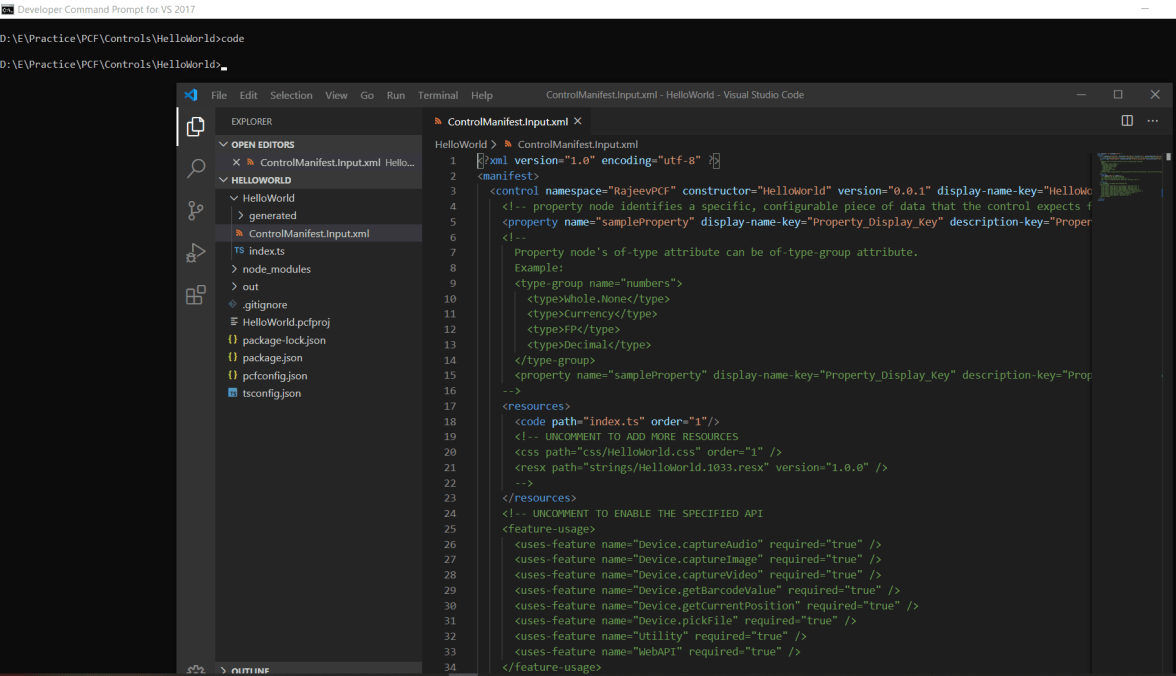Image resolution: width=1176 pixels, height=676 pixels.
Task: Expand the node_modules folder
Action: (276, 269)
